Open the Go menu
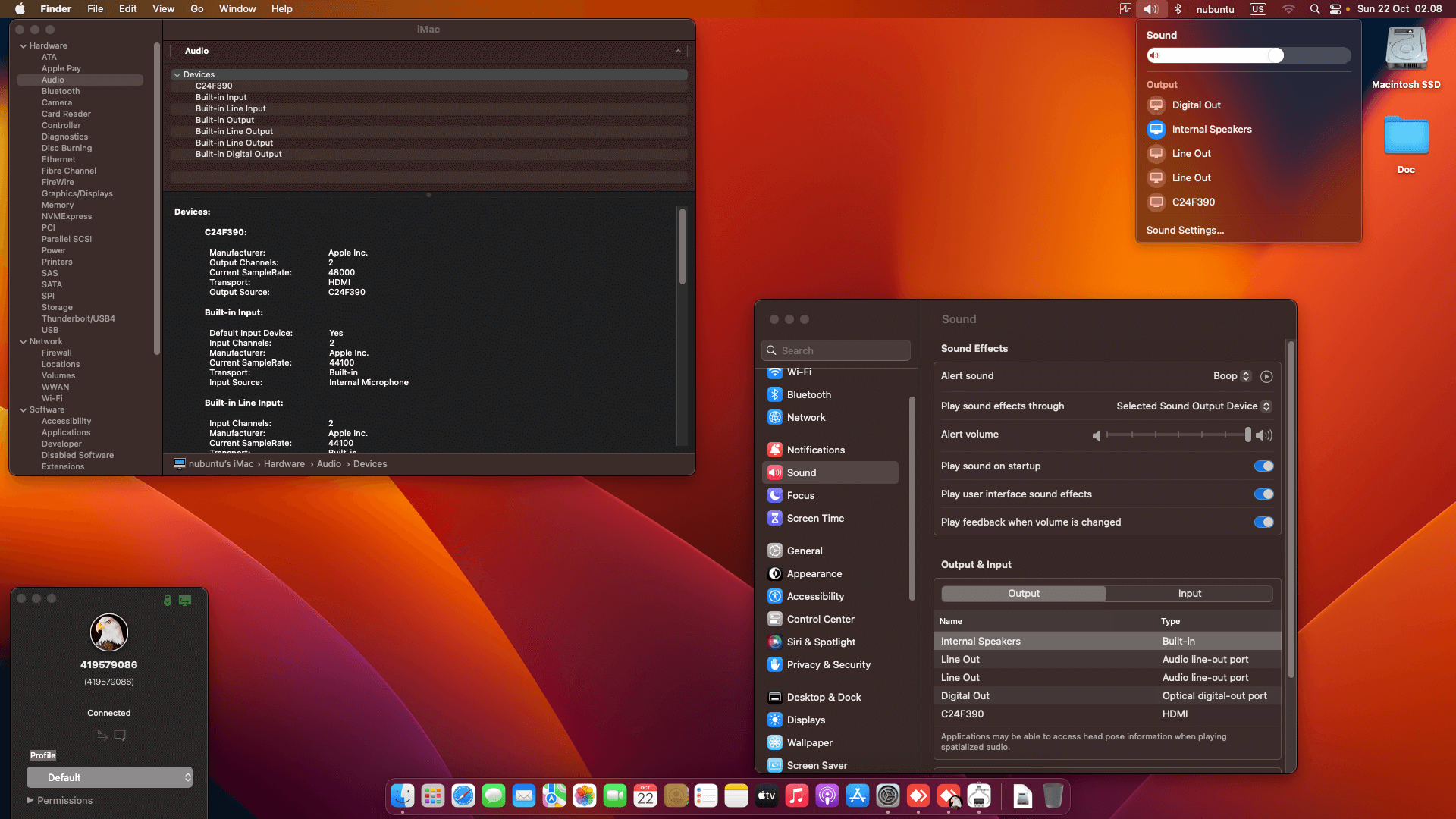 click(197, 9)
